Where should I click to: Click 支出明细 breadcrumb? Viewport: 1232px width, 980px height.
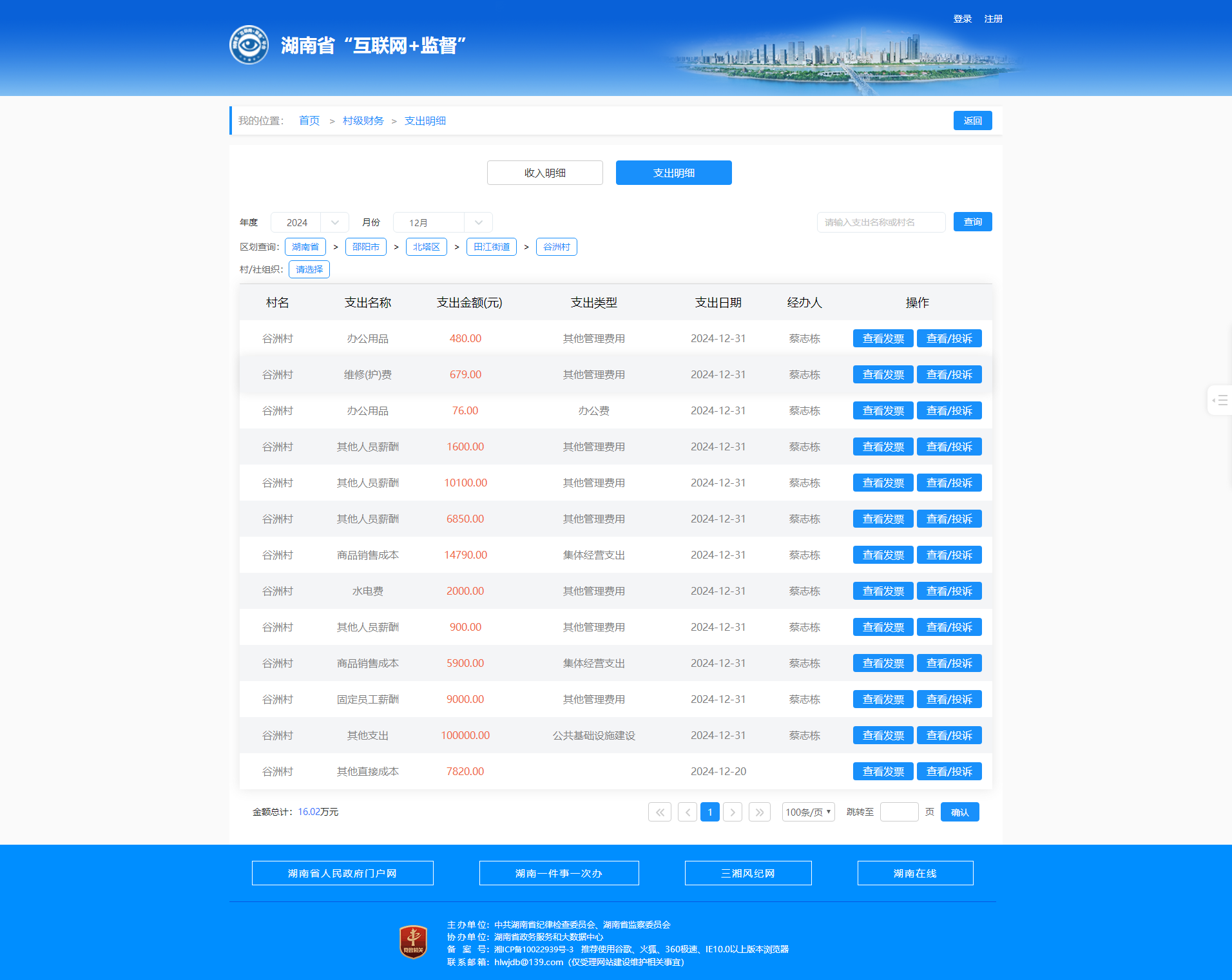[x=425, y=120]
